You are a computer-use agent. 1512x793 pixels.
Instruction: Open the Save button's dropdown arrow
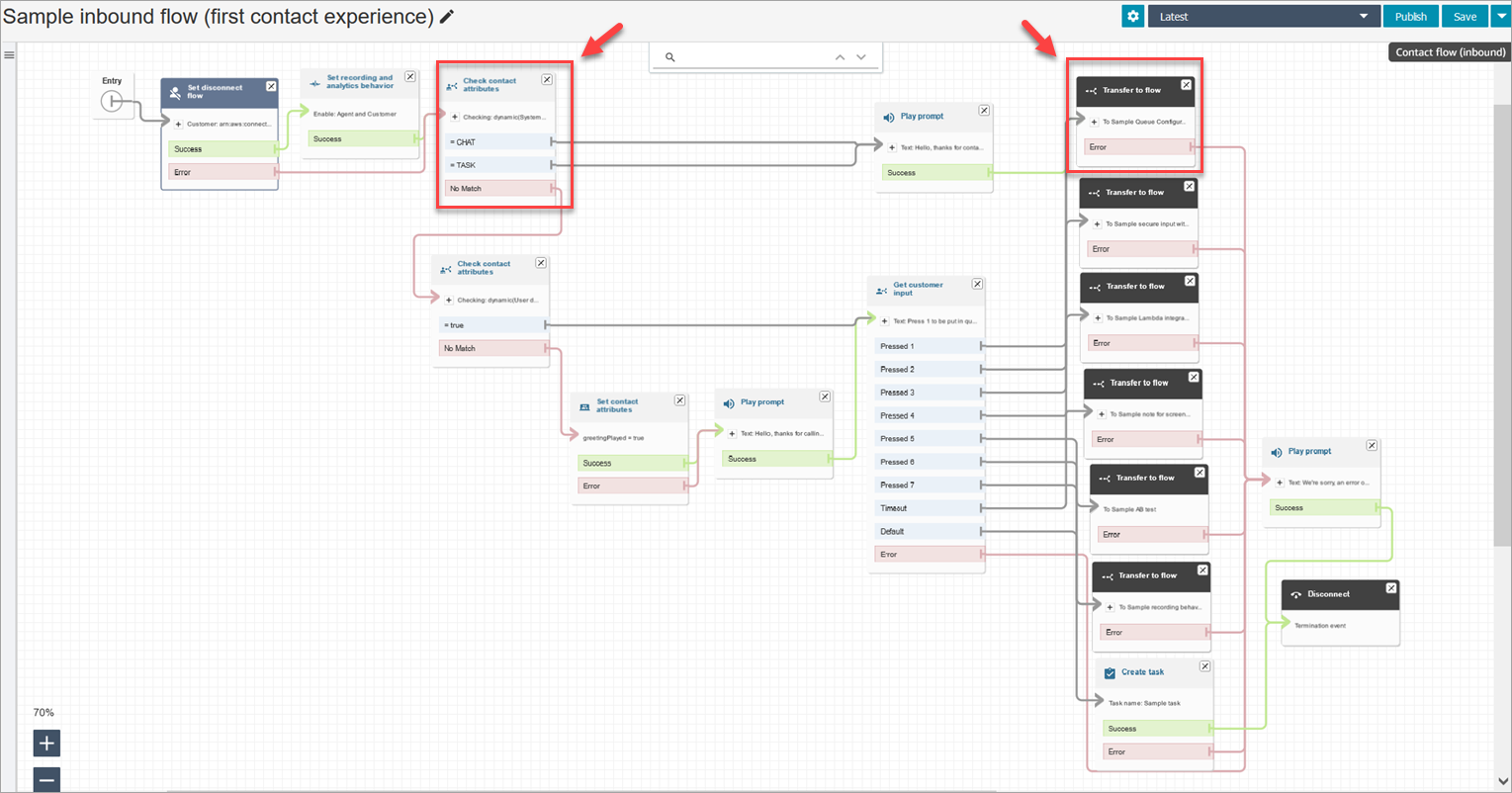coord(1501,16)
